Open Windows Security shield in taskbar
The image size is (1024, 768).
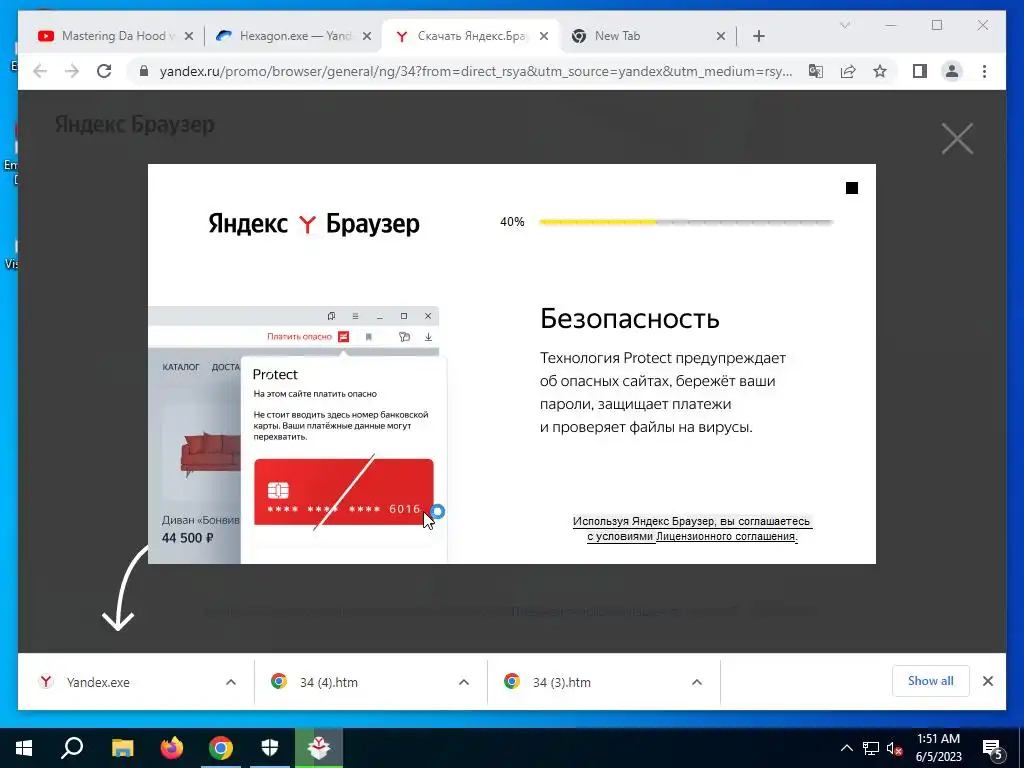click(x=270, y=748)
